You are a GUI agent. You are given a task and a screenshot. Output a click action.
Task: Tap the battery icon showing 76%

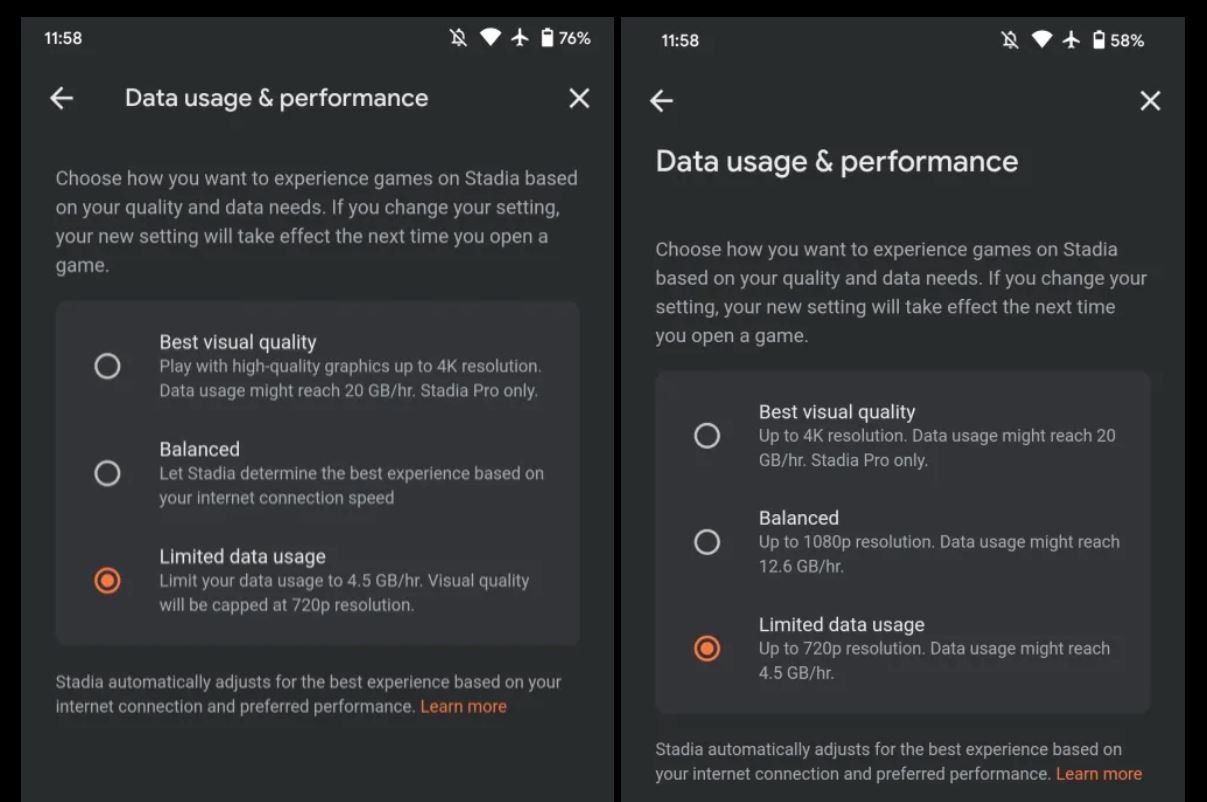coord(547,38)
